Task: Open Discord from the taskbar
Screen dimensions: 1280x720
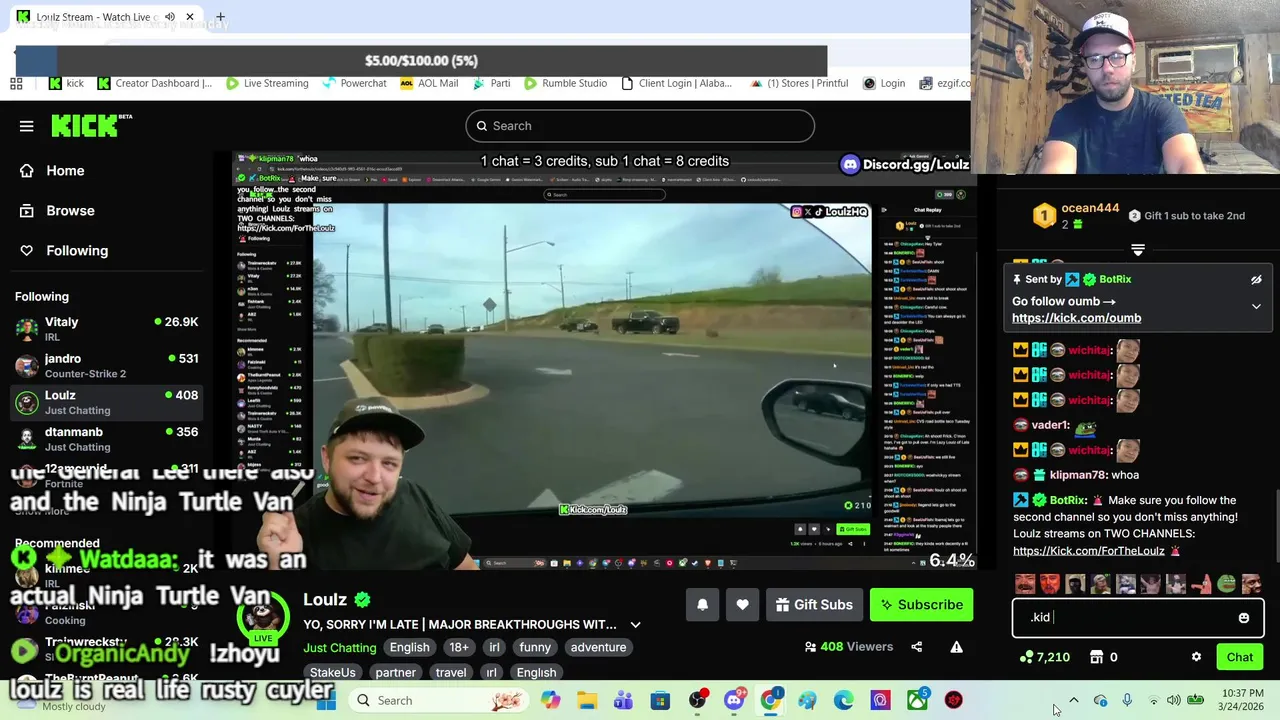Action: click(734, 701)
